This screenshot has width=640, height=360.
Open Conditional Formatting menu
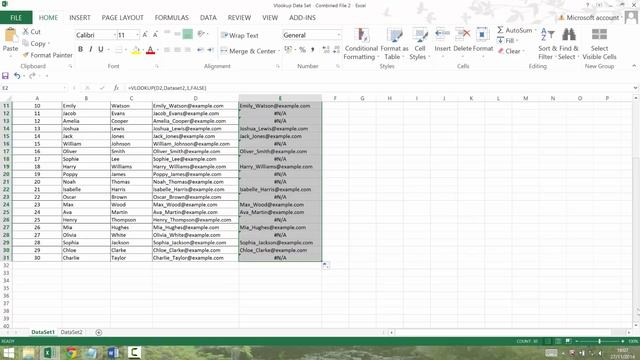361,44
